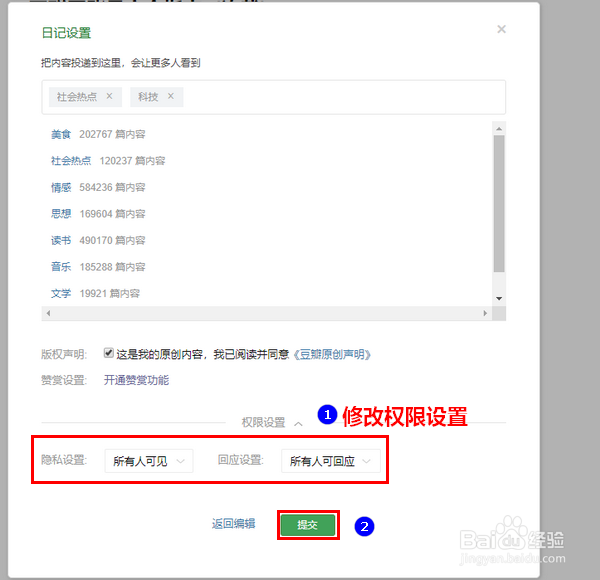Close the 日记设置 dialog
The height and width of the screenshot is (580, 600).
pyautogui.click(x=501, y=29)
